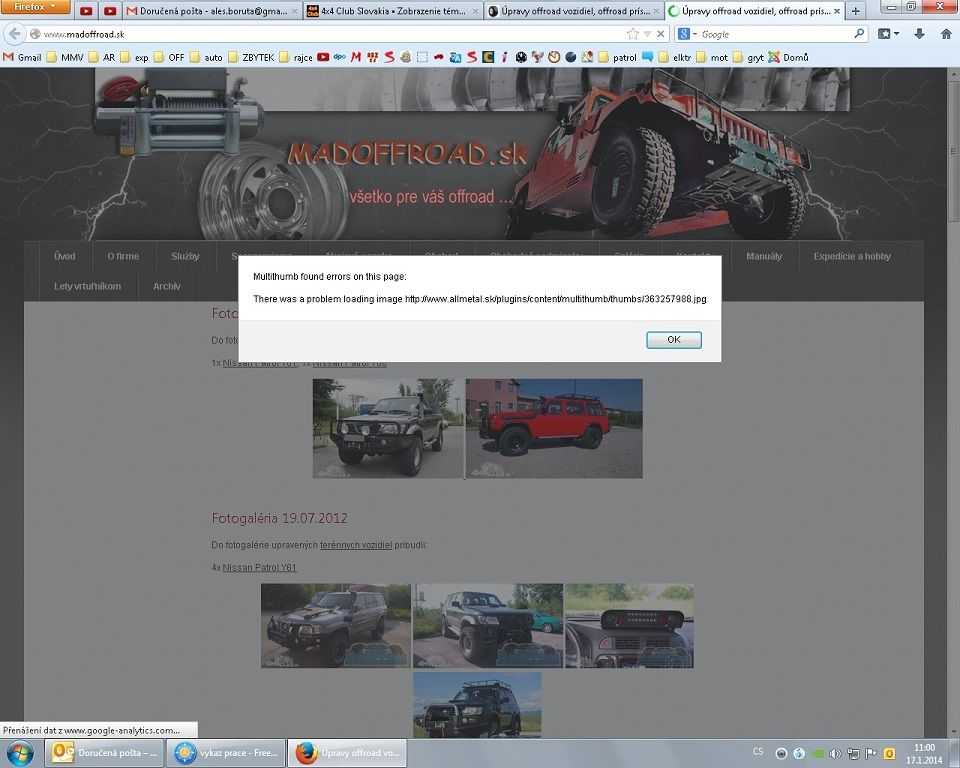Open the dashboard gauge thumbnail
This screenshot has height=768, width=960.
(x=629, y=625)
